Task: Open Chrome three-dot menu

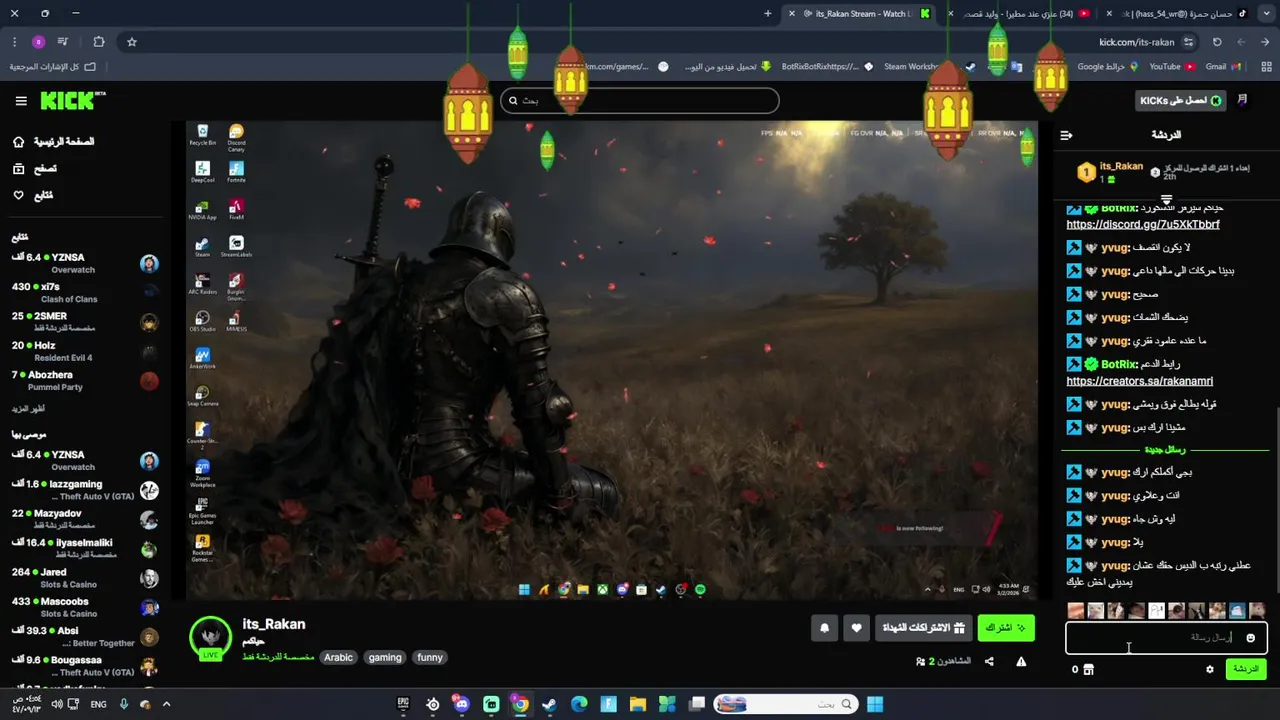Action: click(14, 42)
